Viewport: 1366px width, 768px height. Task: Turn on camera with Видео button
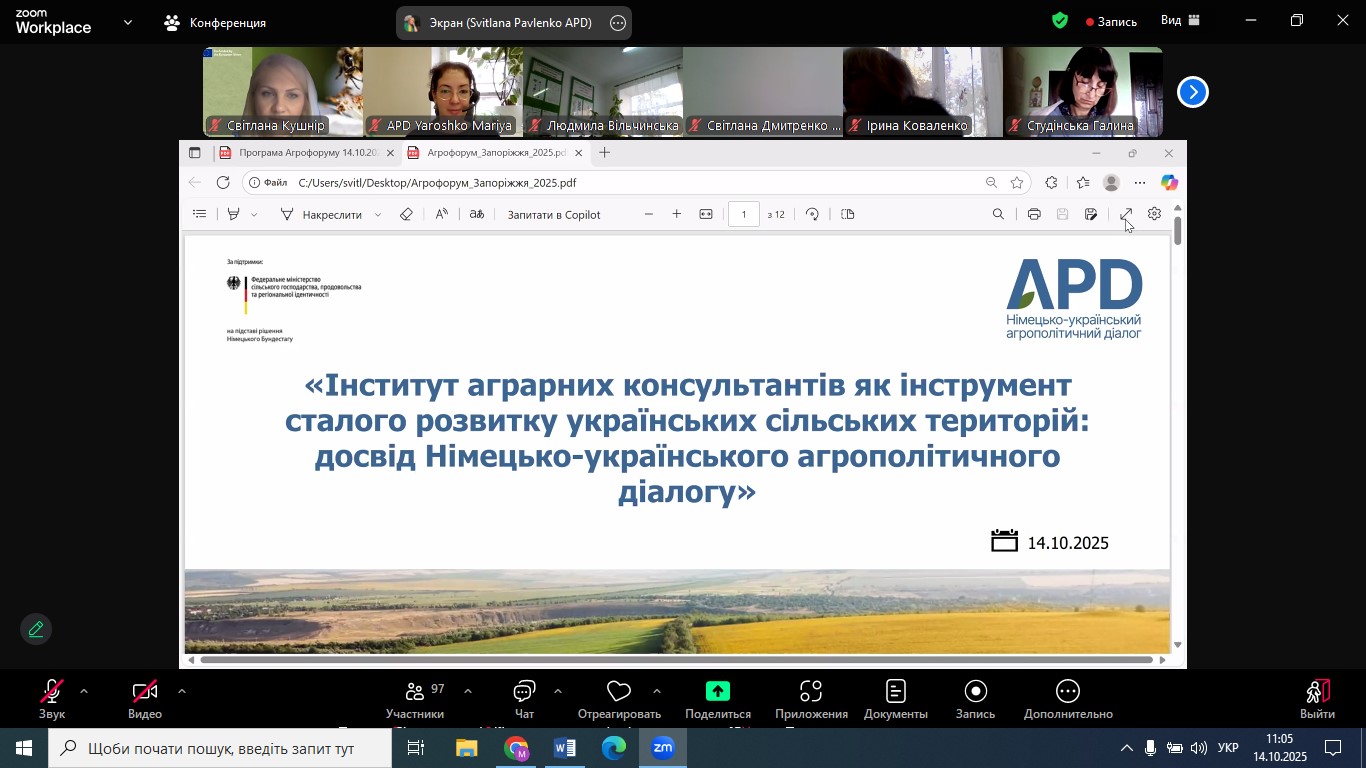145,692
